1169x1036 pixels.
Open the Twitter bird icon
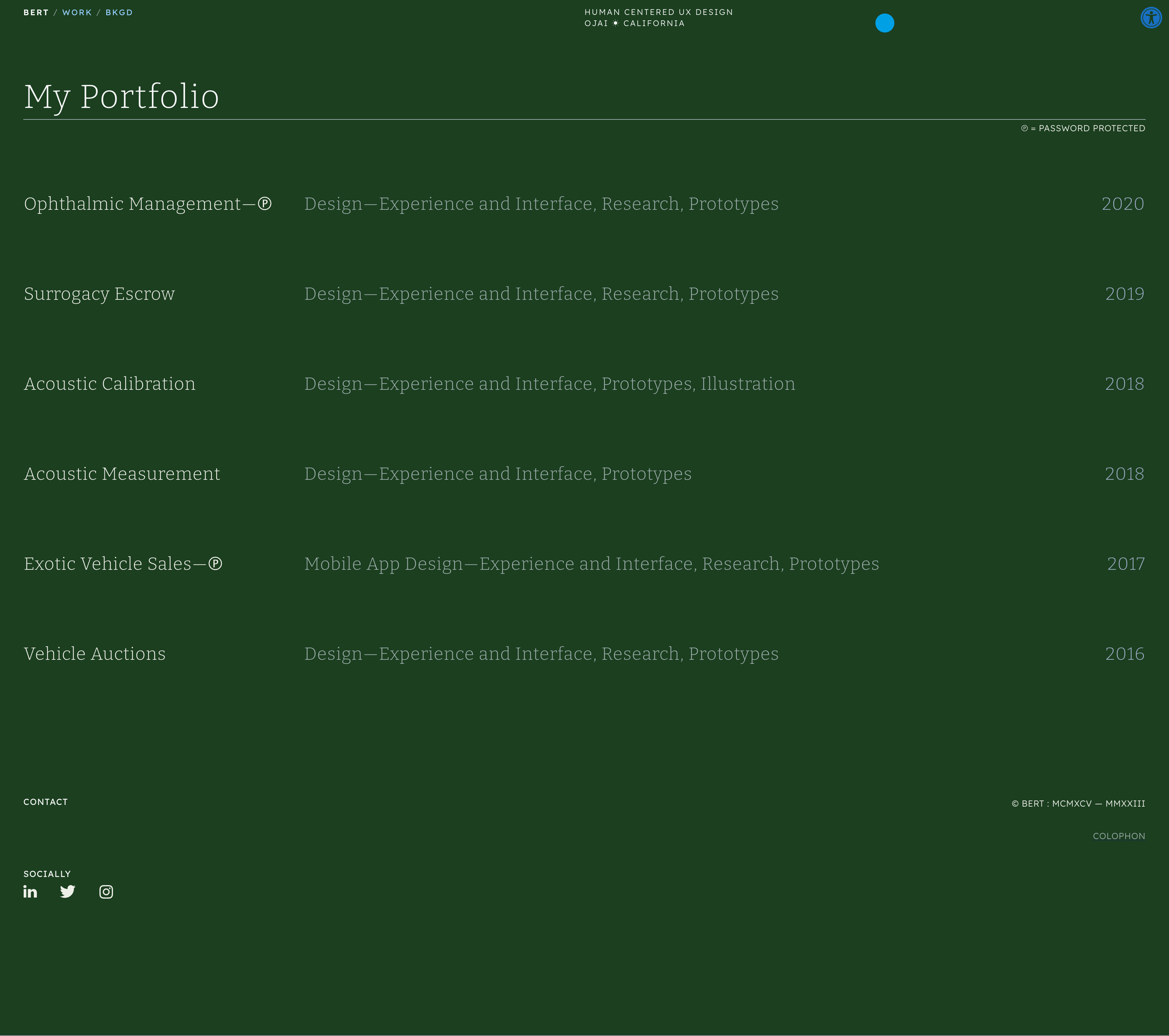tap(68, 891)
